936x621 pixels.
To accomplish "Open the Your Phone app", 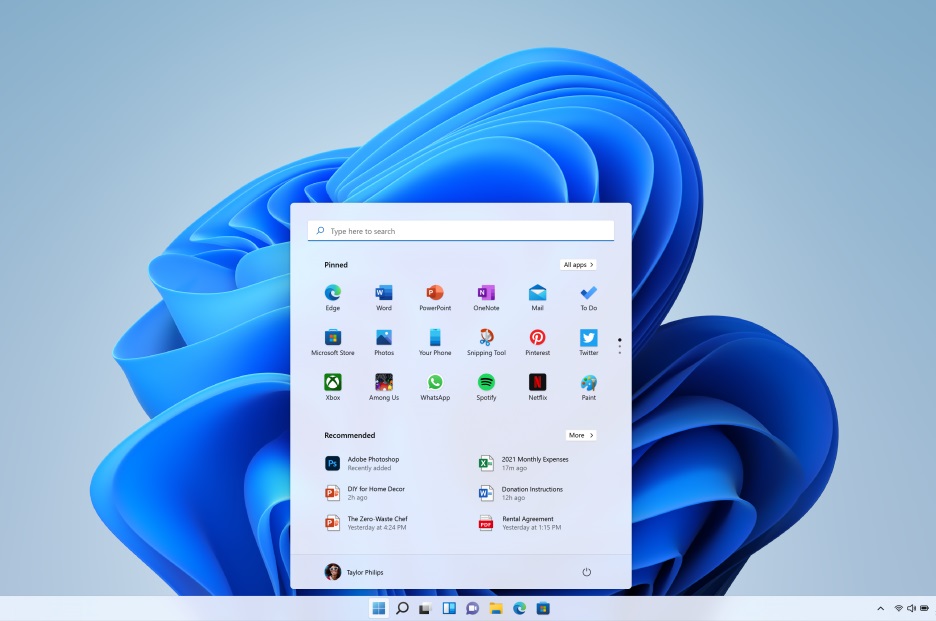I will click(x=435, y=342).
